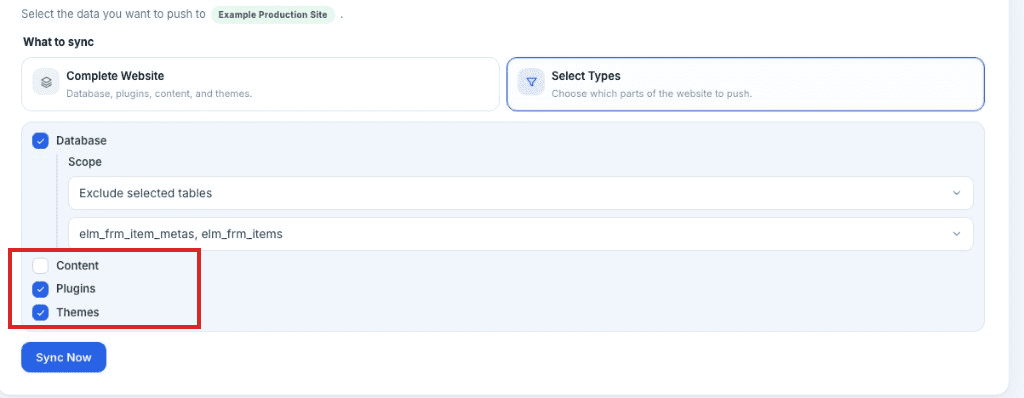The width and height of the screenshot is (1024, 398).
Task: Click the Sync Now button
Action: [x=63, y=357]
